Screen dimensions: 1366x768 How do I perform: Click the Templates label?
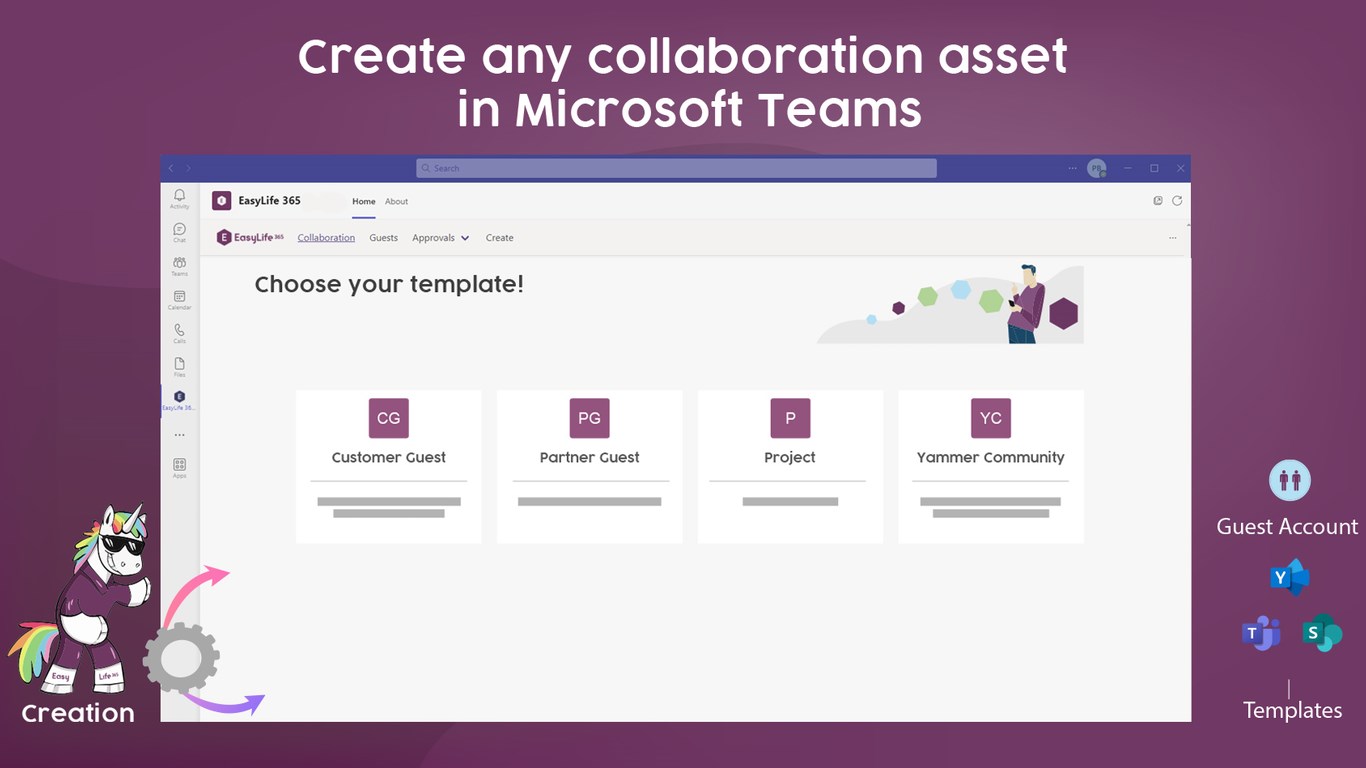1292,710
